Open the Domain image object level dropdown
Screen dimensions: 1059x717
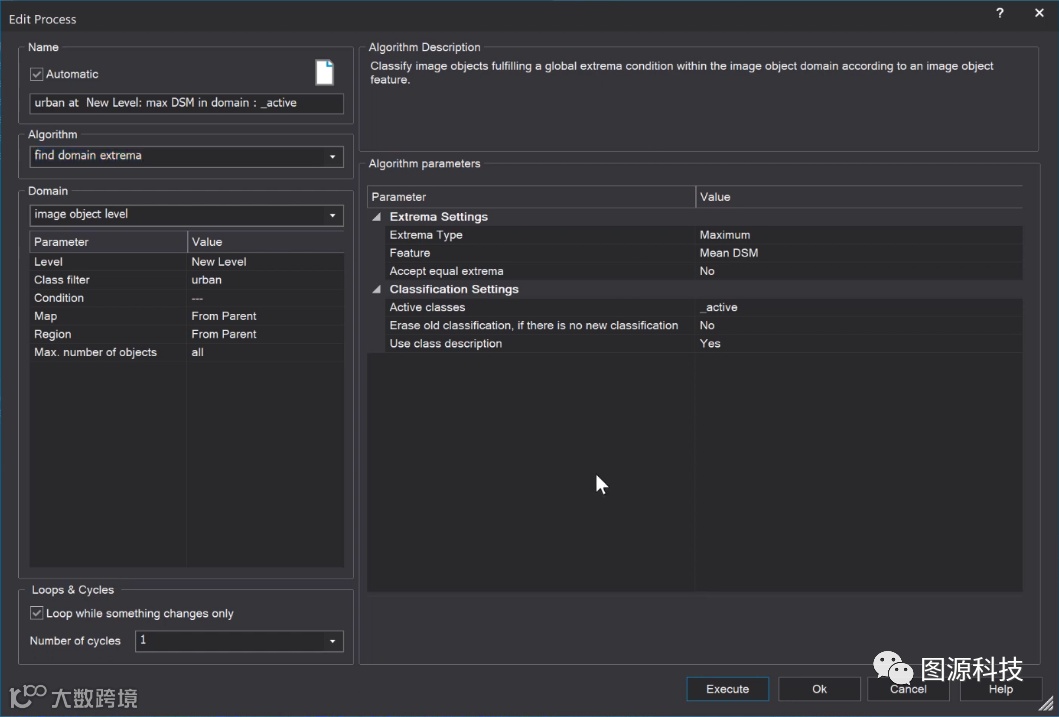(x=332, y=215)
